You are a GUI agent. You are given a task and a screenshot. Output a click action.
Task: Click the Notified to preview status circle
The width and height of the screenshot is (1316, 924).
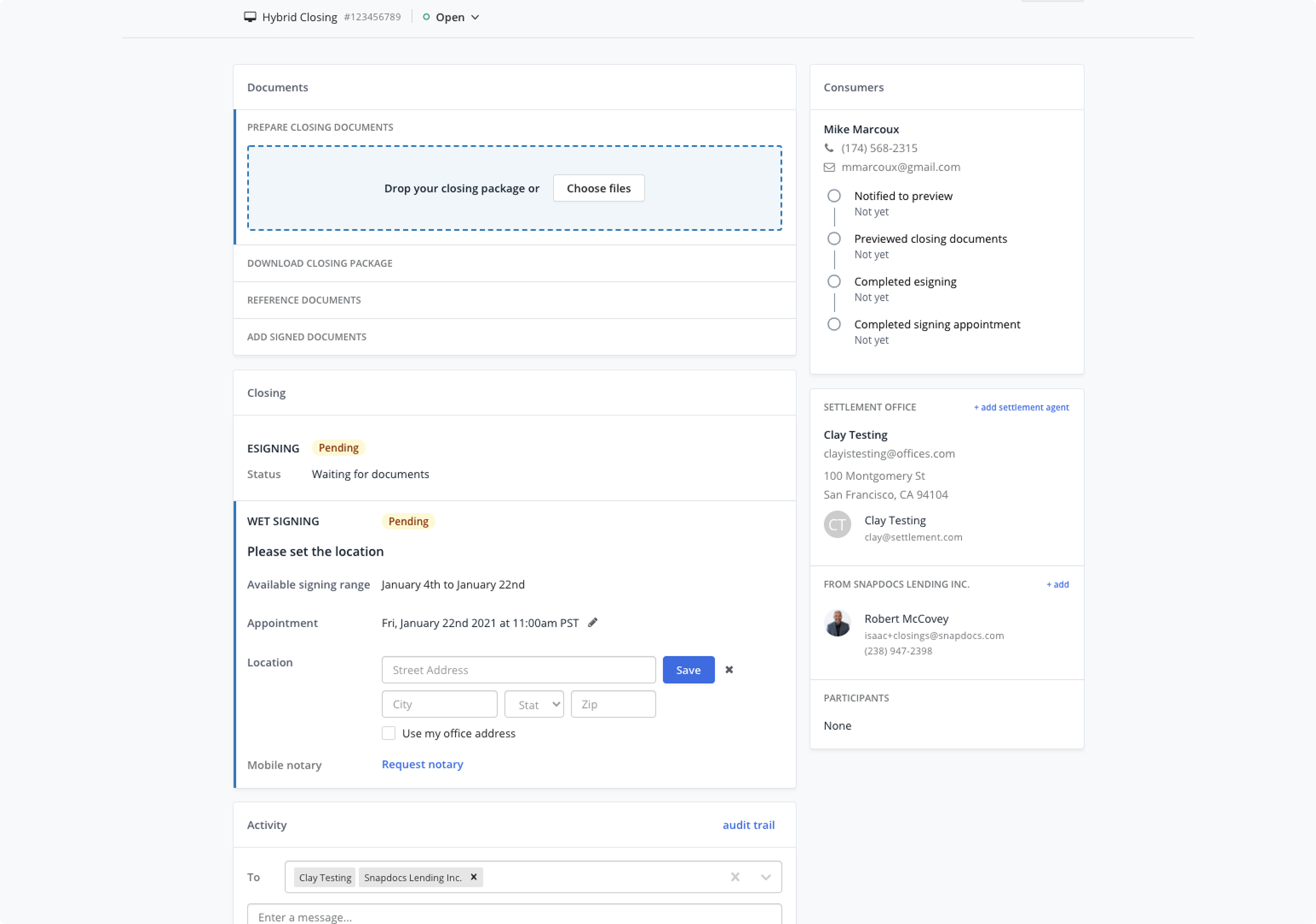click(834, 196)
